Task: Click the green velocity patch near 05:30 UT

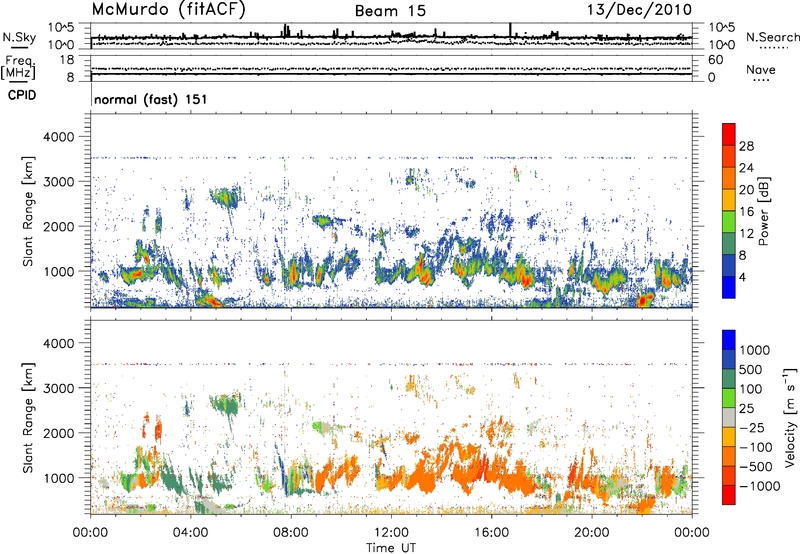Action: click(227, 405)
